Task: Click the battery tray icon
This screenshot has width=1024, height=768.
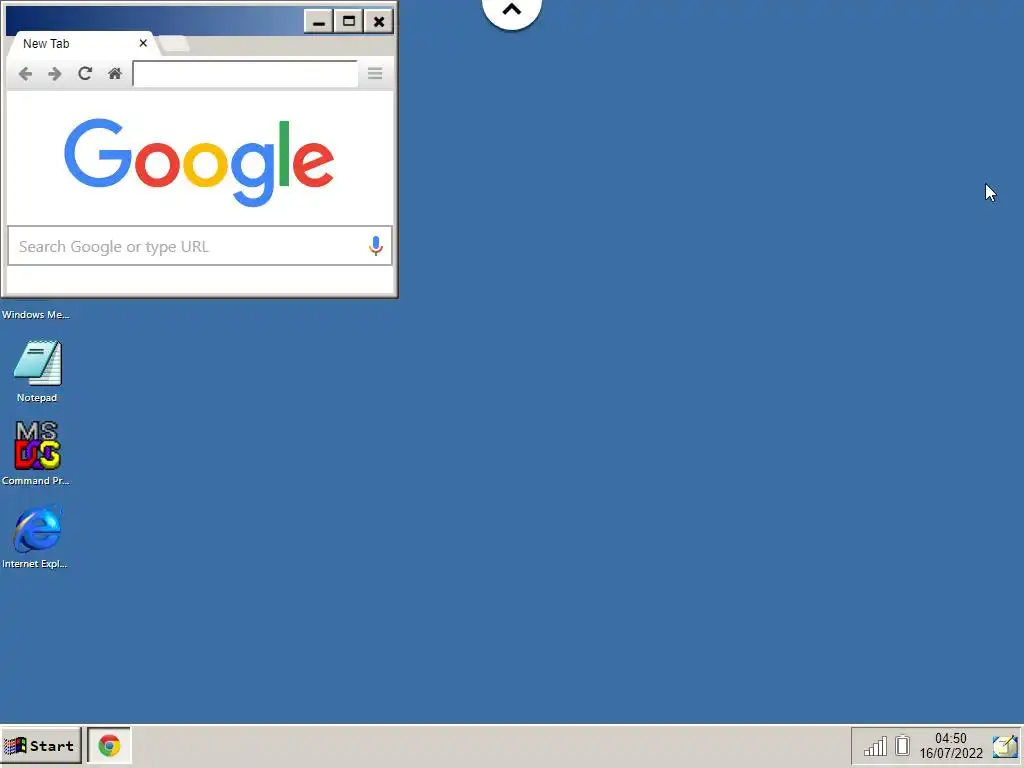Action: [903, 745]
